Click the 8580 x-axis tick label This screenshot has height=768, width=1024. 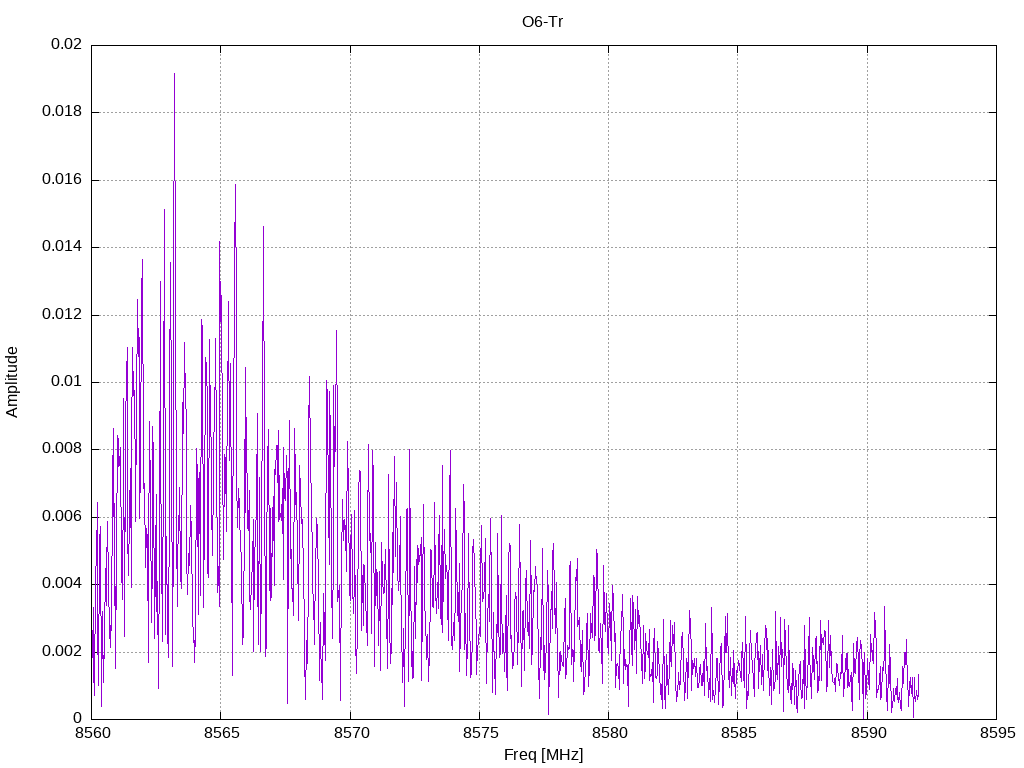(609, 733)
